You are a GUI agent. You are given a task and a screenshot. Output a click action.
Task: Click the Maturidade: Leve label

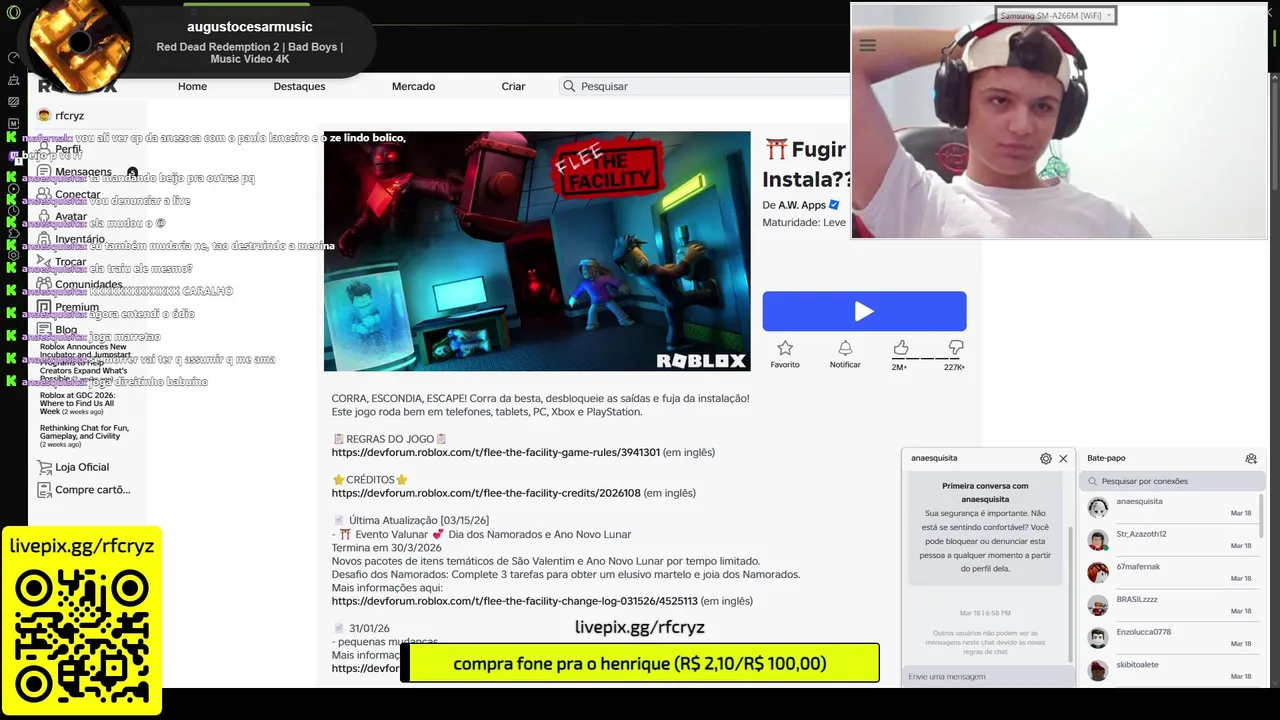[804, 223]
